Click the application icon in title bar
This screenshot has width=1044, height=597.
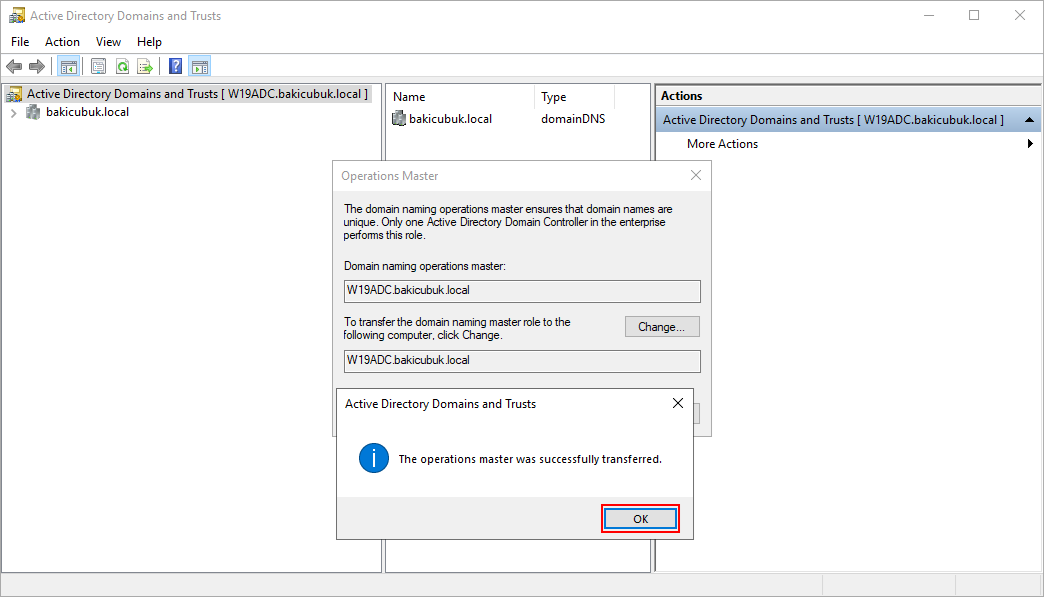17,15
